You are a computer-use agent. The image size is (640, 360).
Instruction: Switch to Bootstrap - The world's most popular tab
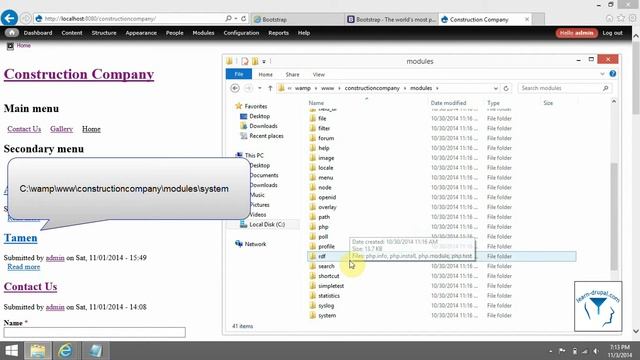pos(391,19)
